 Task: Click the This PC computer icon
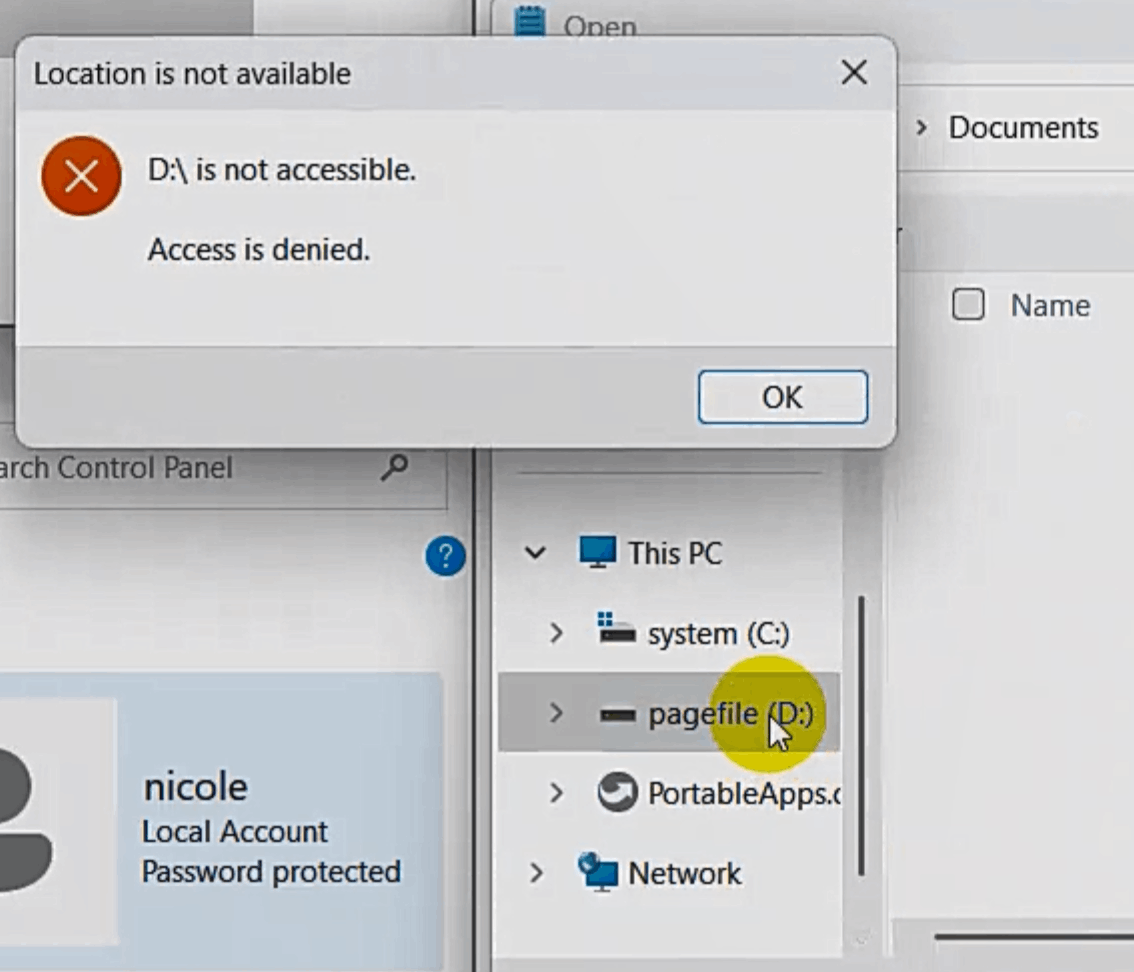point(597,552)
